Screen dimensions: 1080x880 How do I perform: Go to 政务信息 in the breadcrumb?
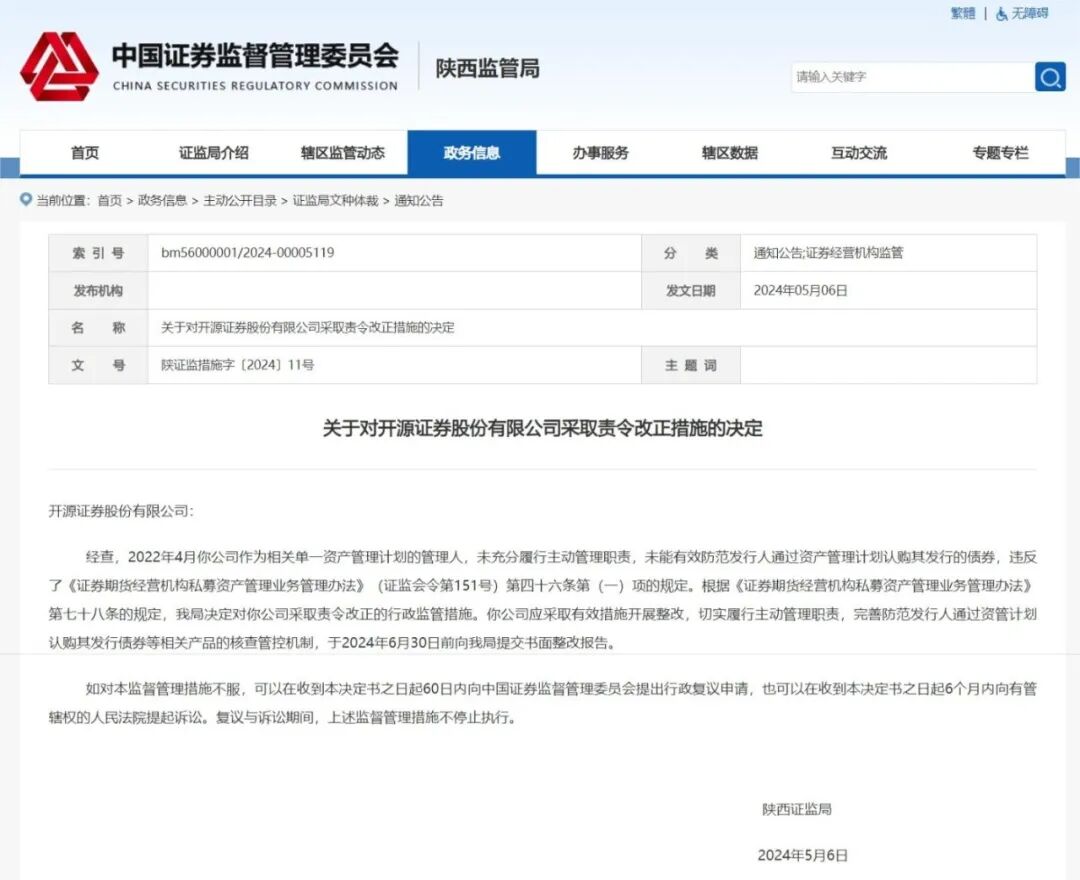pyautogui.click(x=163, y=200)
